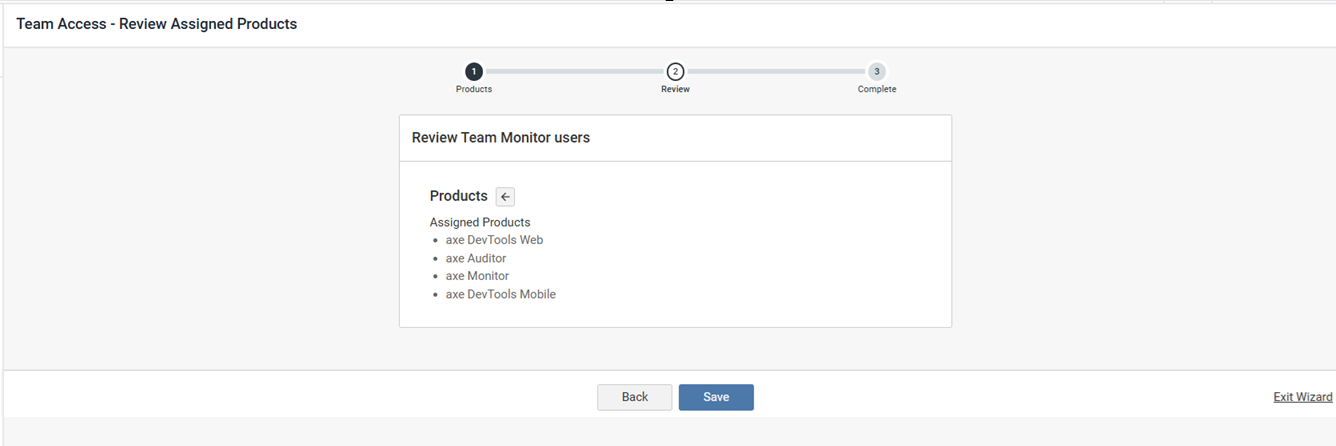1336x446 pixels.
Task: Click the progress bar between steps 2 and 3
Action: tap(775, 71)
